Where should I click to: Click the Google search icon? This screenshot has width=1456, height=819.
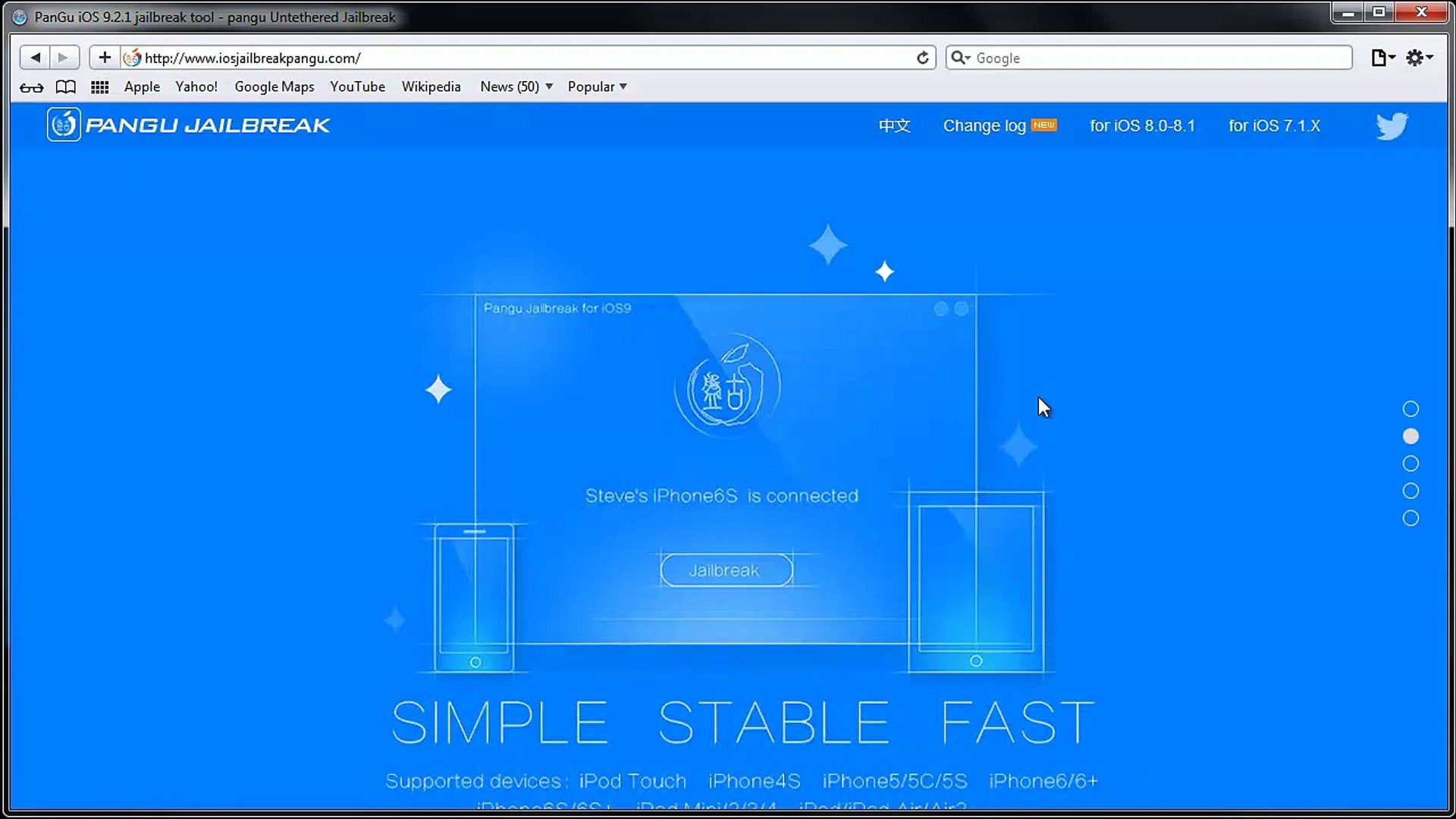pyautogui.click(x=958, y=57)
